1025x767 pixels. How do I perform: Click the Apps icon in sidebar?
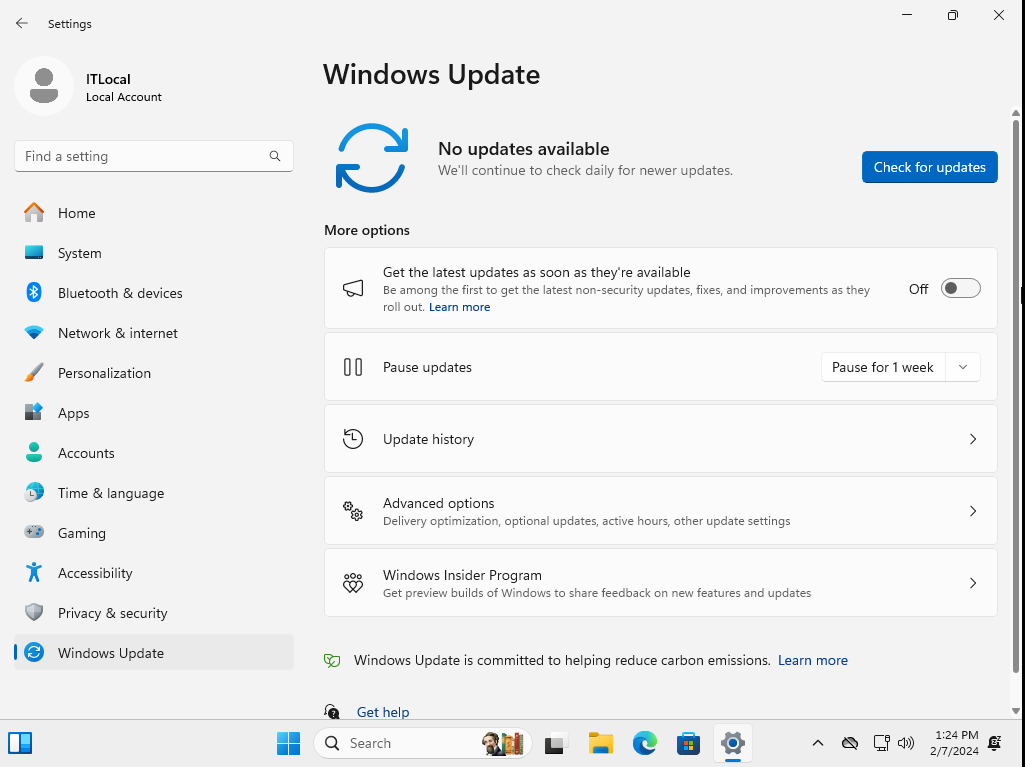34,412
